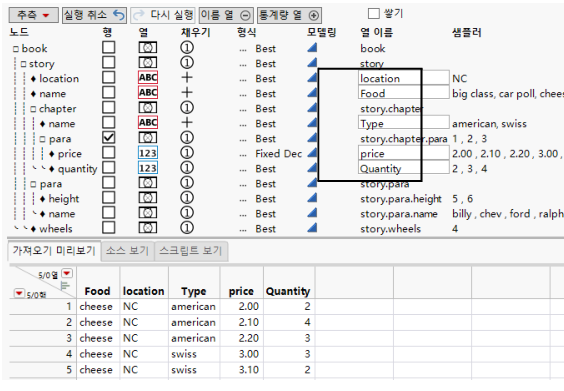Click the fill plus icon for location
Image resolution: width=564 pixels, height=391 pixels.
pyautogui.click(x=187, y=78)
